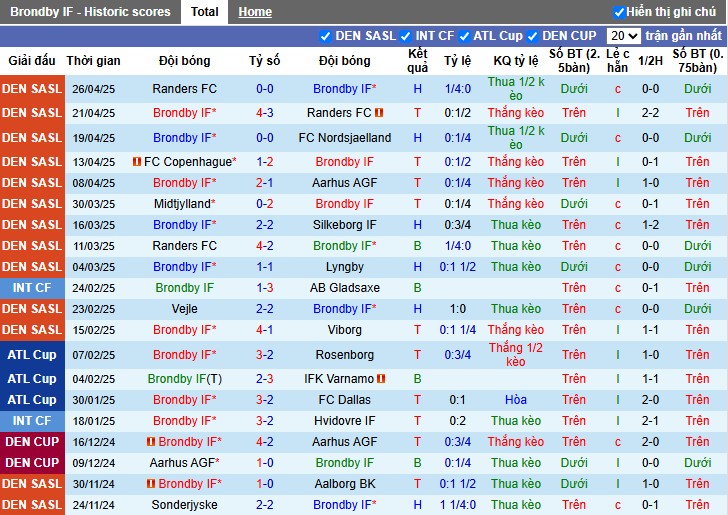Click the FC Dallas team name

(344, 400)
